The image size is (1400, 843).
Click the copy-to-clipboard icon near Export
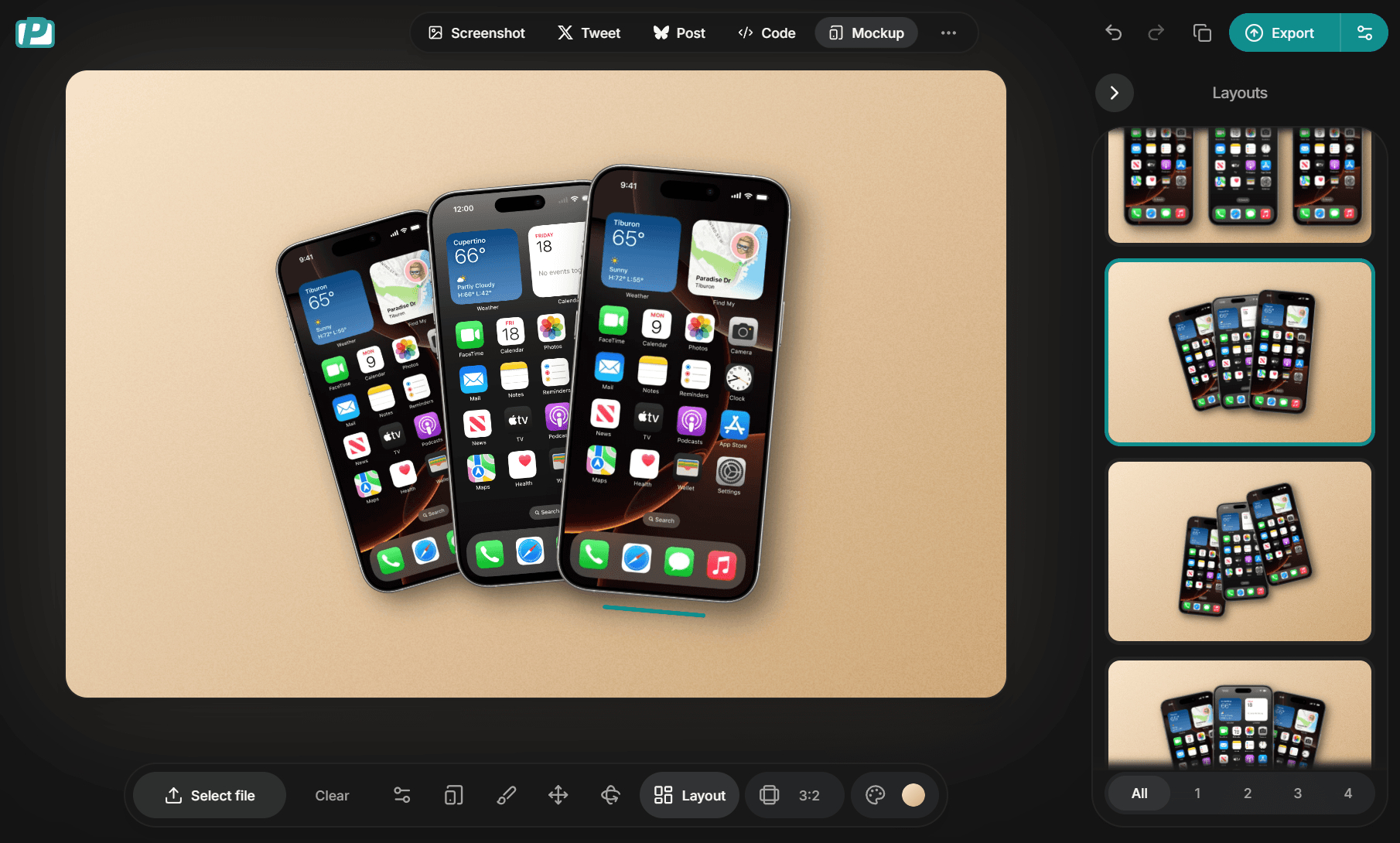[x=1201, y=32]
